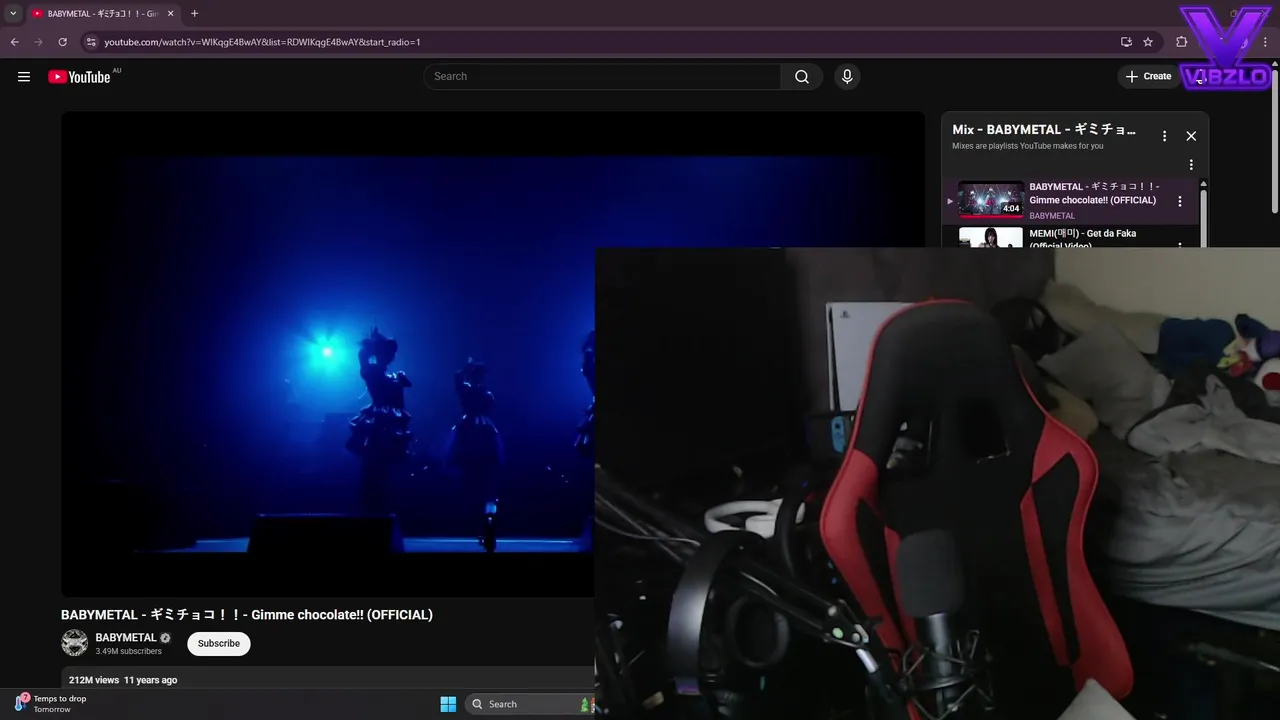Reload the page with the refresh icon

point(62,42)
